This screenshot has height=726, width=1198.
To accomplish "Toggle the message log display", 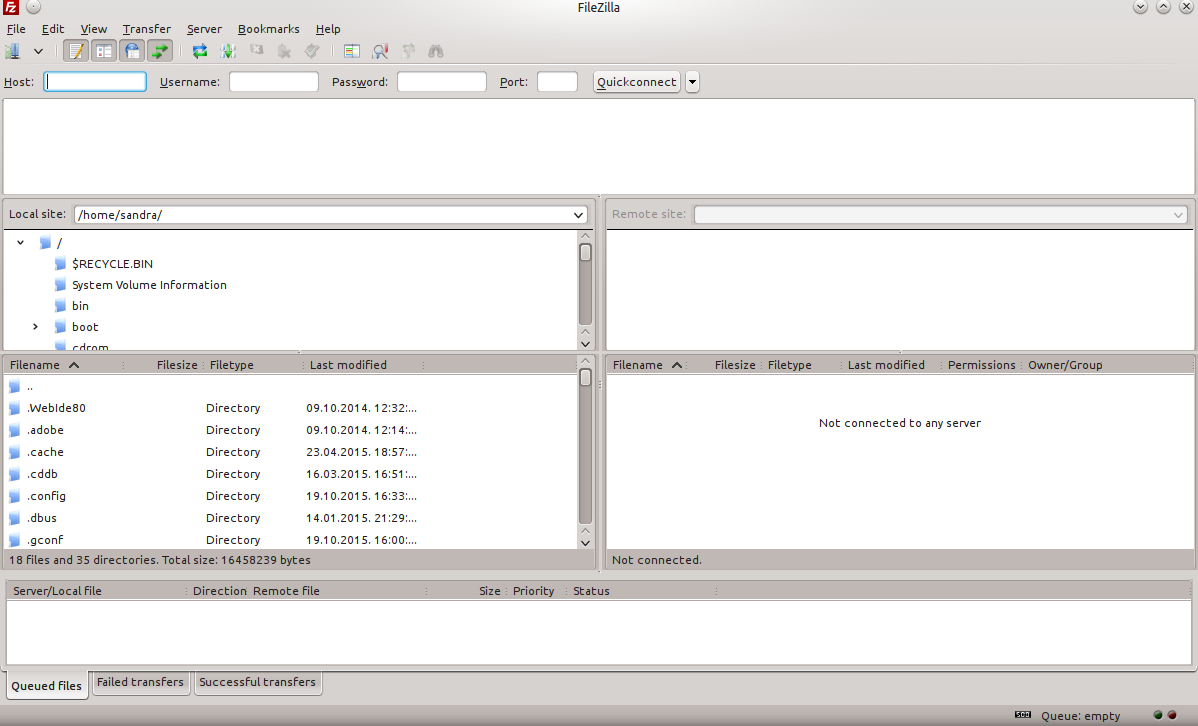I will pyautogui.click(x=76, y=51).
